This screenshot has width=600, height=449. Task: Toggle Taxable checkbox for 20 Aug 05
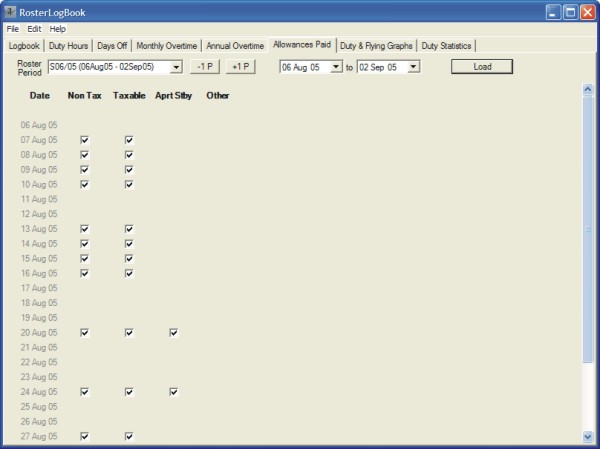click(x=129, y=333)
